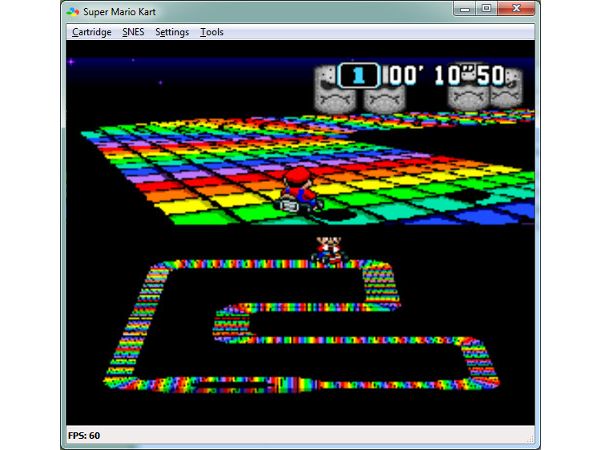Click Mario's kart on the track
The image size is (600, 450).
[x=298, y=189]
